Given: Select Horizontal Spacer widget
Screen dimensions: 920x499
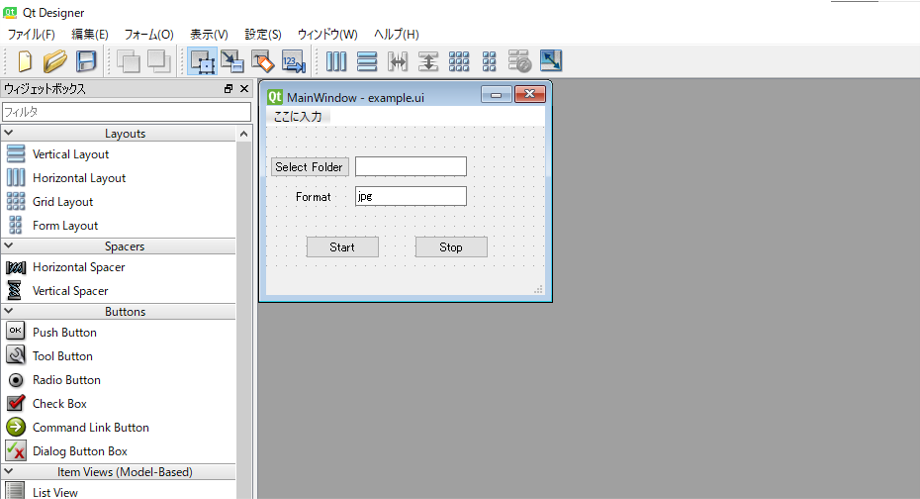Looking at the screenshot, I should point(79,267).
